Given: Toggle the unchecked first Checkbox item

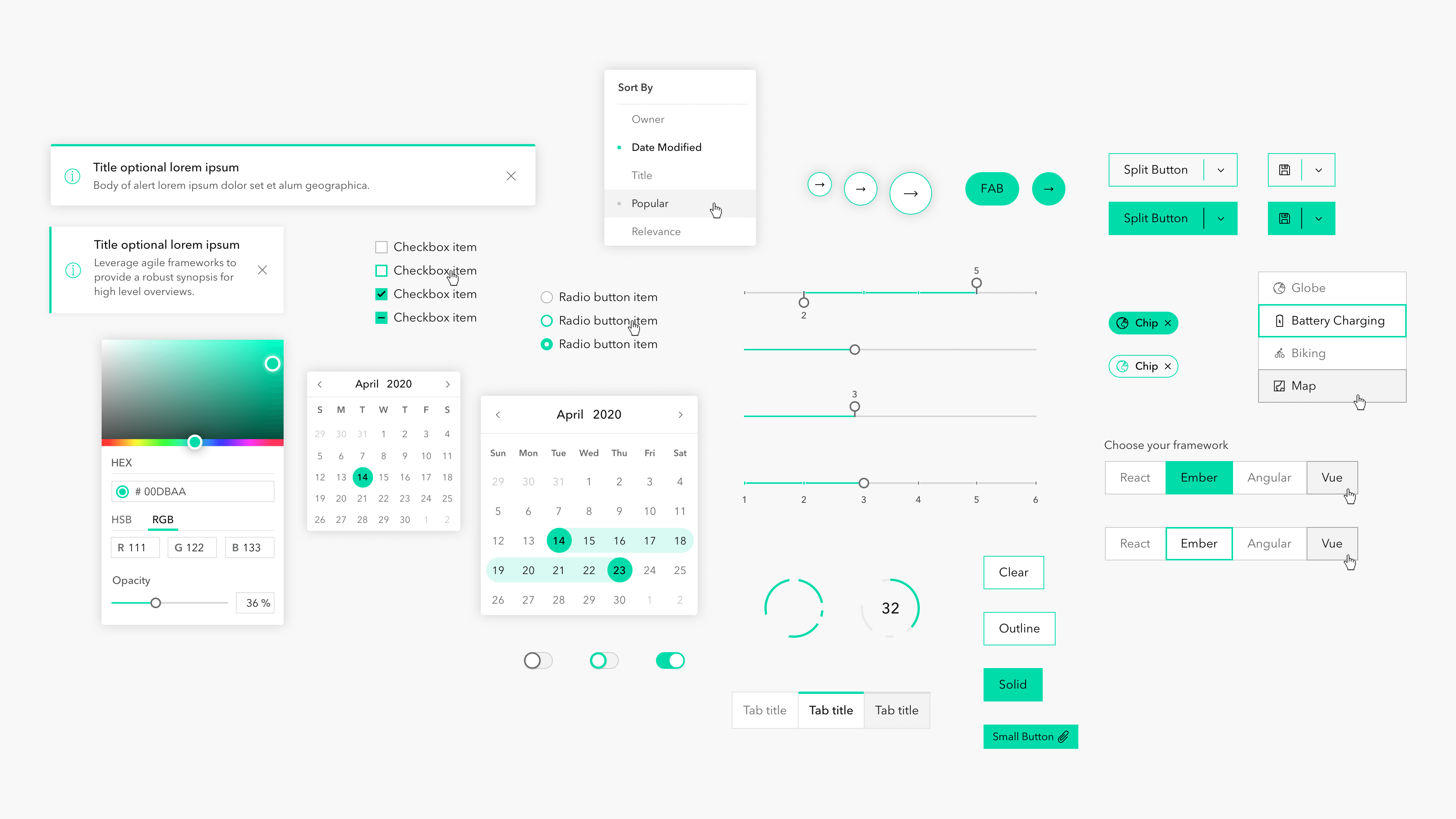Looking at the screenshot, I should pos(381,247).
